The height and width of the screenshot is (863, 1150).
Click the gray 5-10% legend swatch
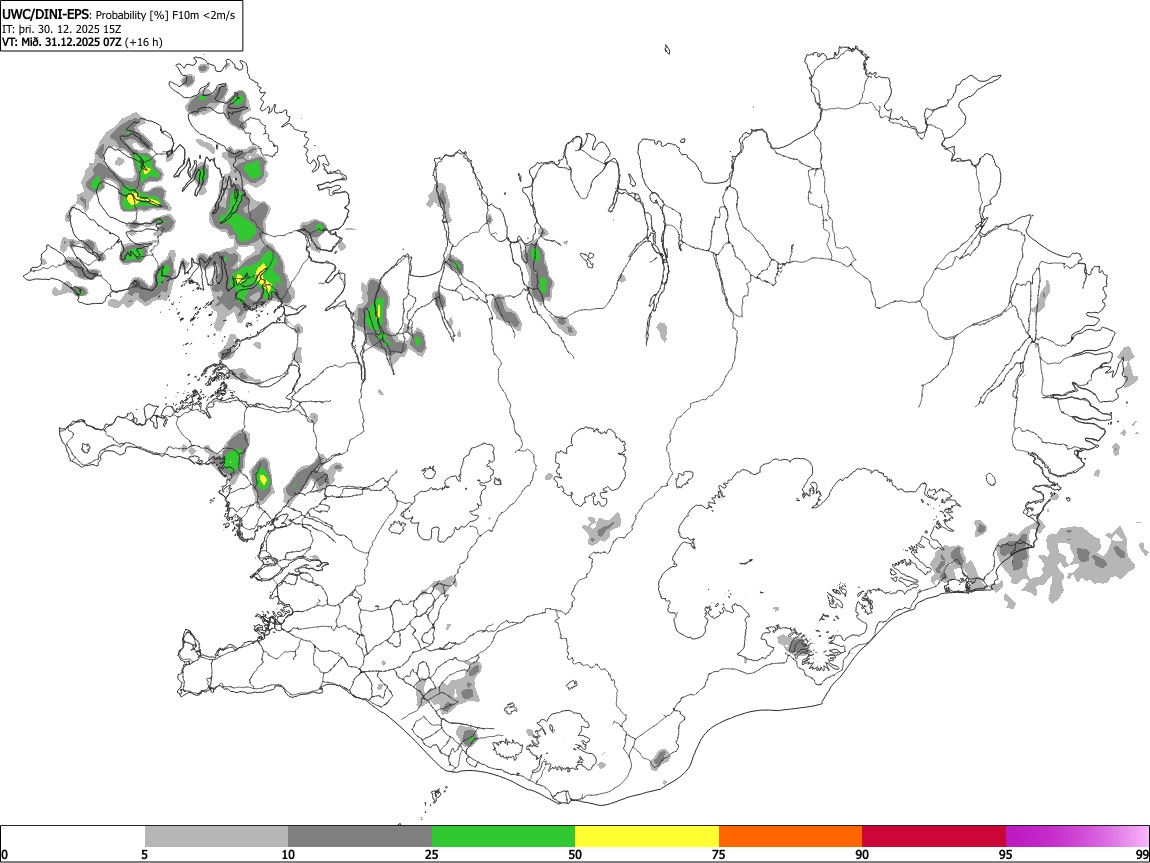216,837
